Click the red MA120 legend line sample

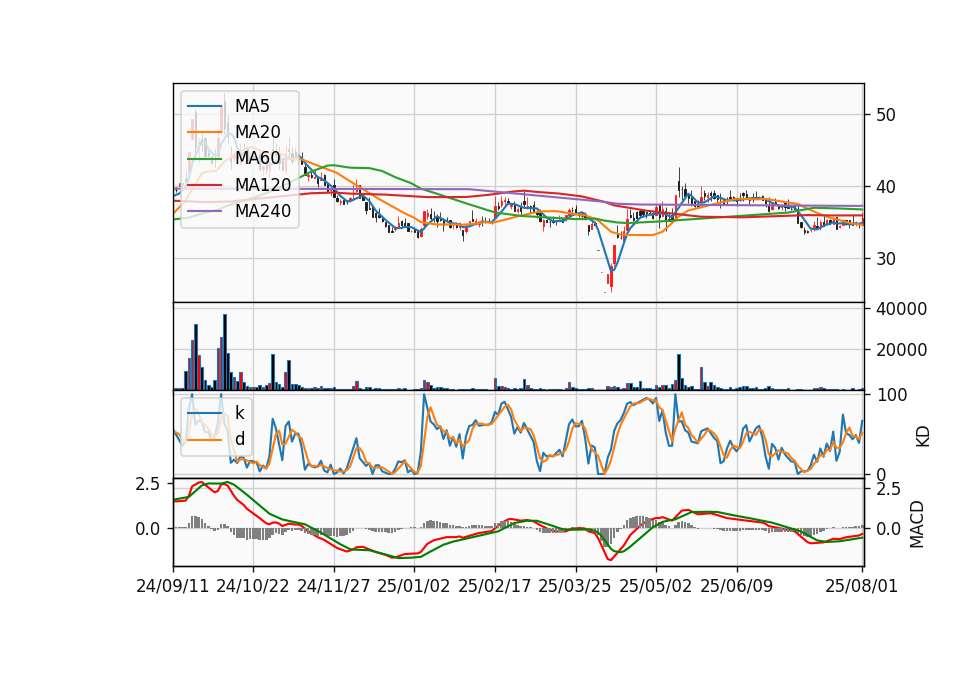[204, 185]
